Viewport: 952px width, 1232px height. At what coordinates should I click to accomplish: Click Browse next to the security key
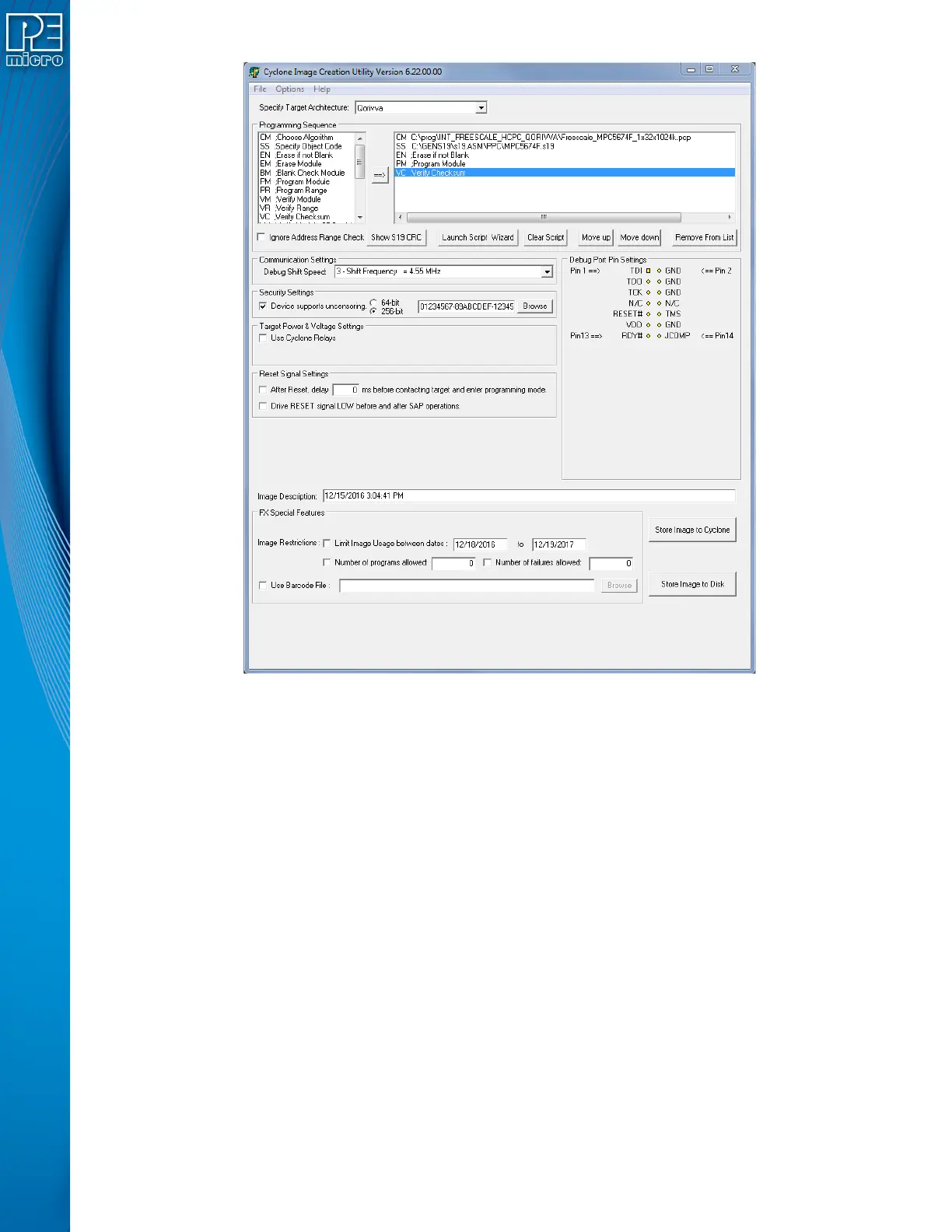pos(535,306)
